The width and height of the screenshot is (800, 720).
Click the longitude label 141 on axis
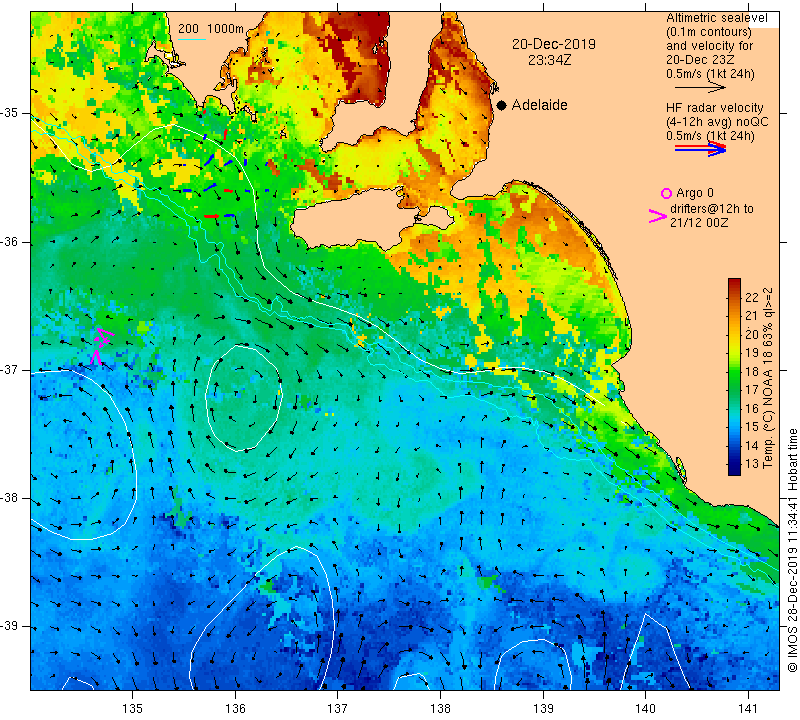[x=748, y=709]
